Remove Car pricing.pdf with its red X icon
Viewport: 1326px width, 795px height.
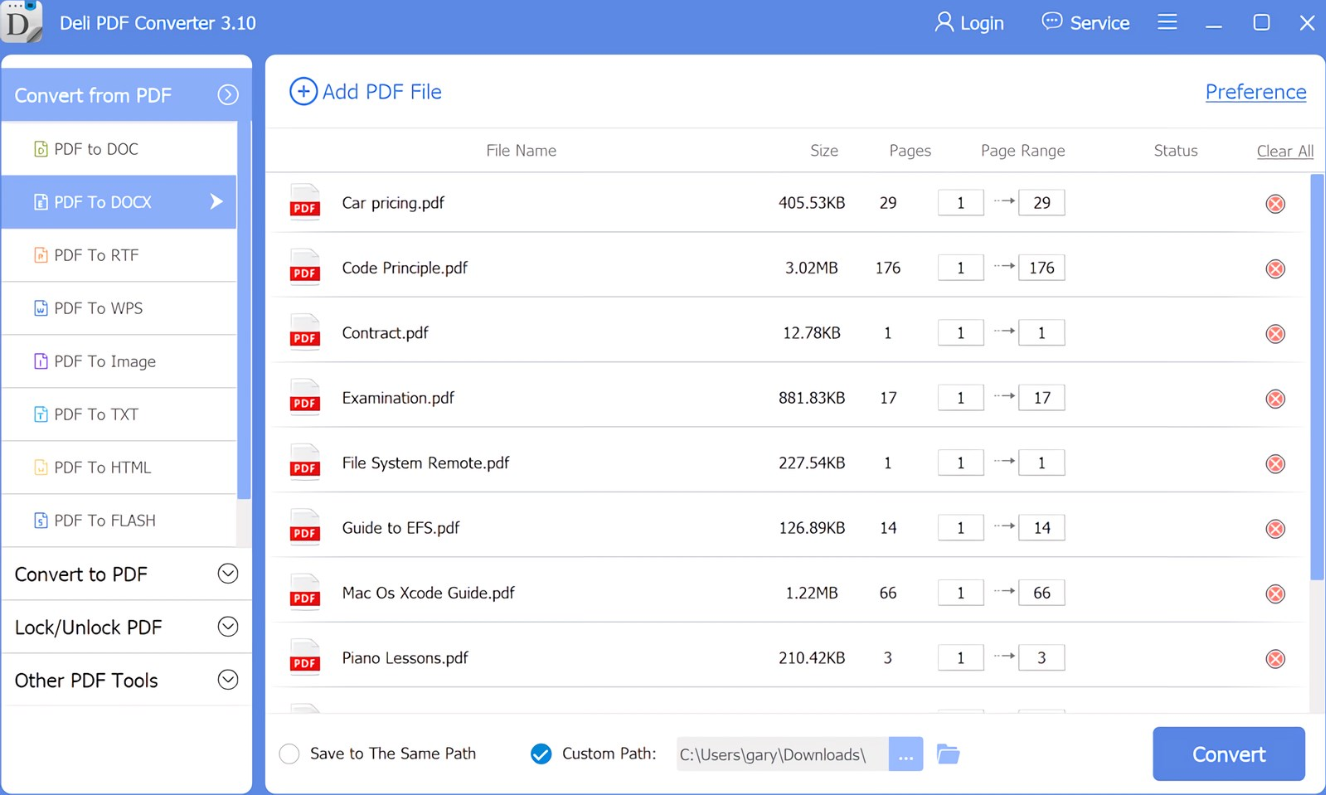tap(1275, 204)
